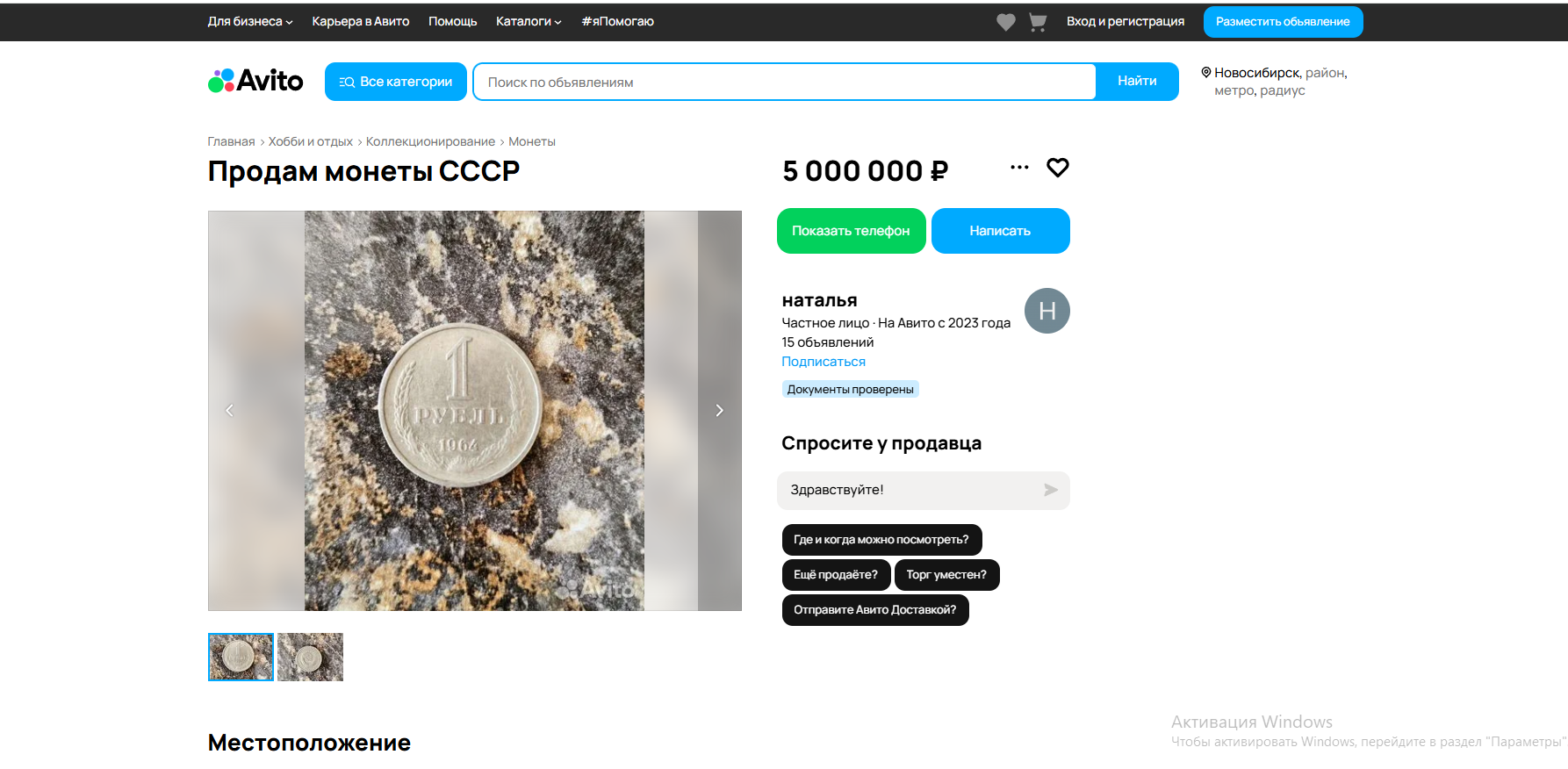Open Коллекционирование breadcrumb link

coord(430,141)
